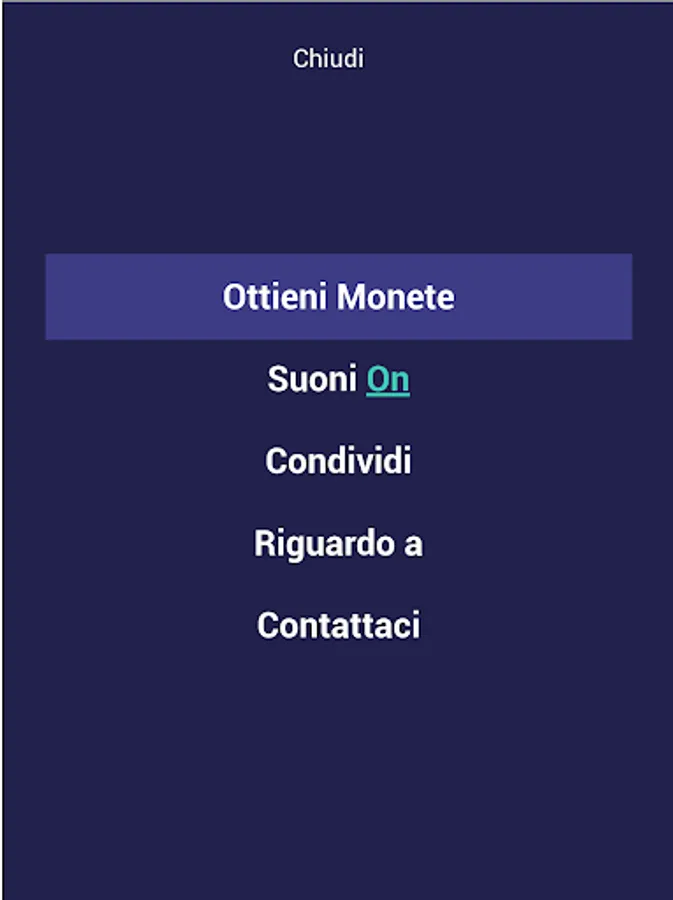Disable Suoni by clicking On
The height and width of the screenshot is (900, 673).
(388, 380)
